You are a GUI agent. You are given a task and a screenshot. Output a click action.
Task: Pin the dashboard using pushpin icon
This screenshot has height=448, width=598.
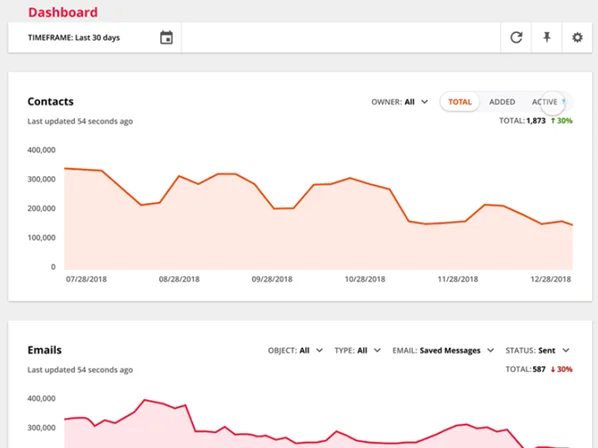pos(547,37)
